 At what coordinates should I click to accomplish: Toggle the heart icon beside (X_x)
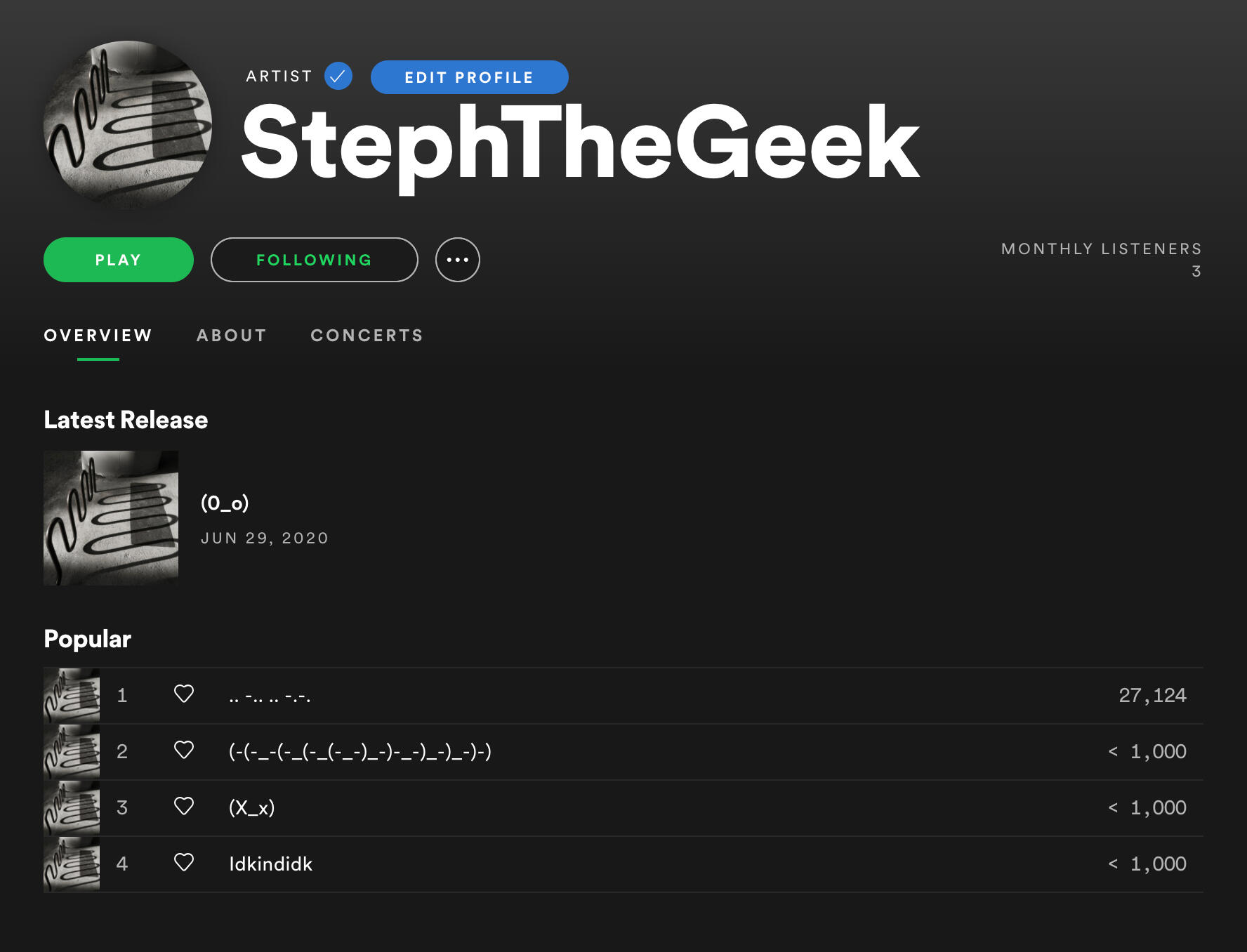tap(184, 806)
